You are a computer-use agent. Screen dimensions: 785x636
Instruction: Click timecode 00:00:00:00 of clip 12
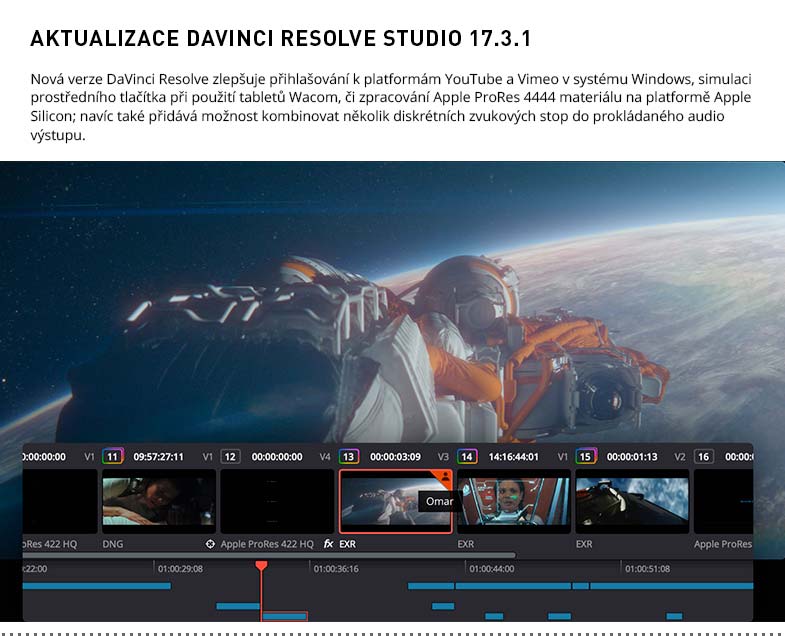[x=277, y=457]
